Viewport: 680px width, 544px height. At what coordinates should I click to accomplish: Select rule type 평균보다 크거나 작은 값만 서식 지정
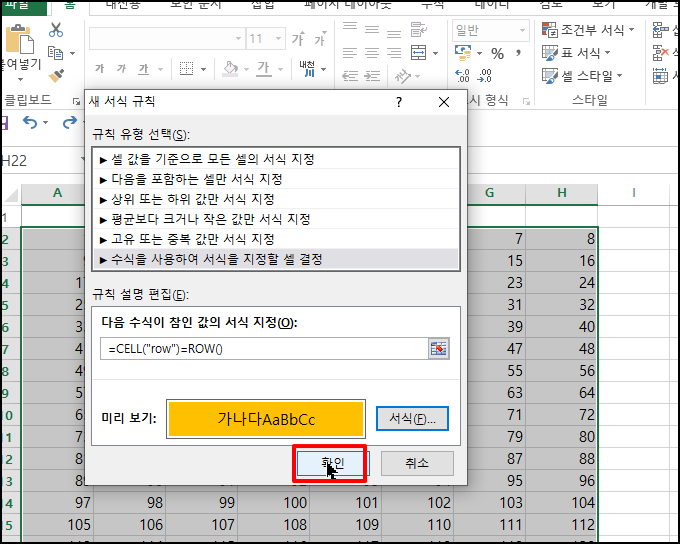click(x=276, y=219)
